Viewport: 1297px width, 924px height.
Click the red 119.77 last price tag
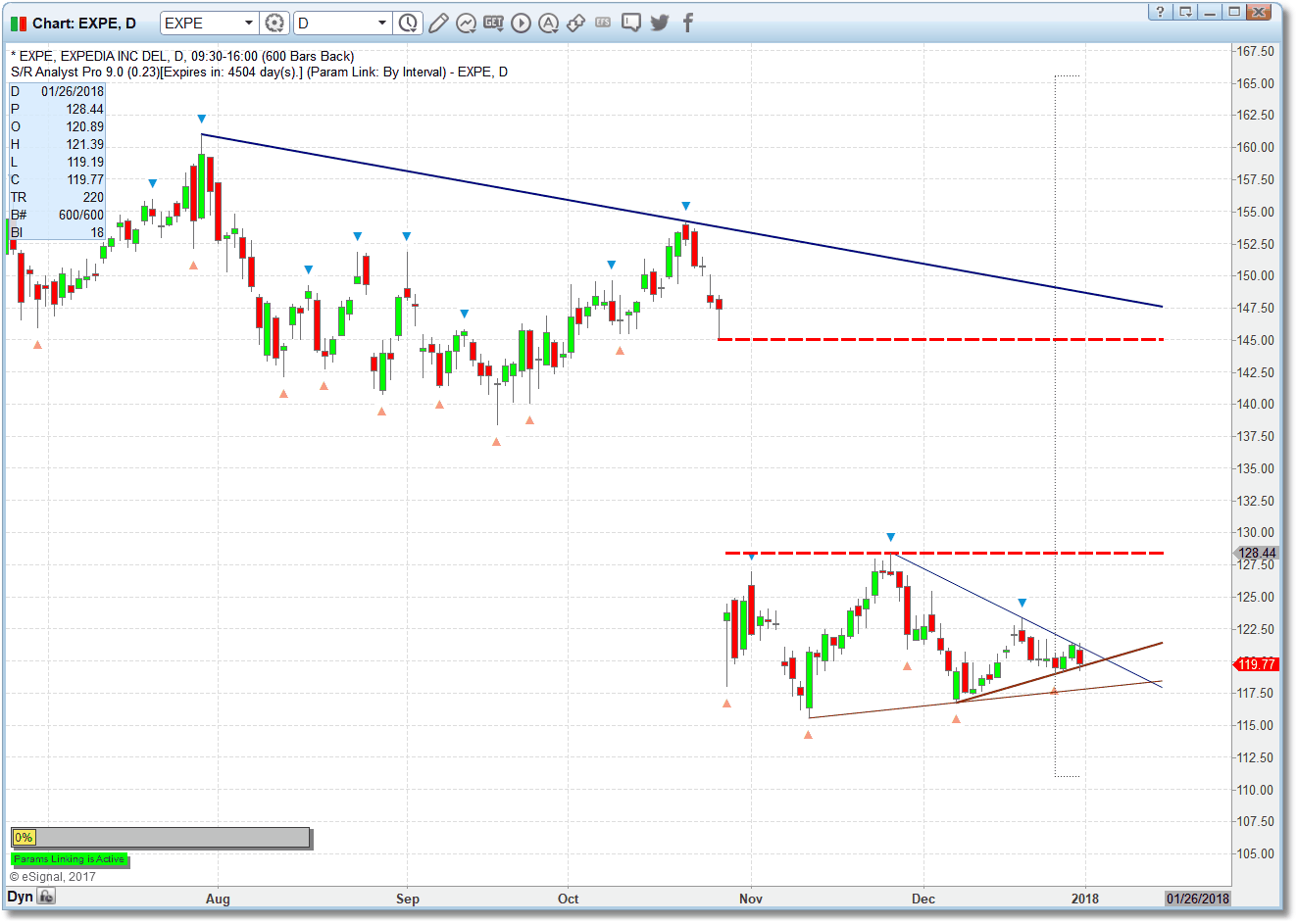click(1256, 664)
